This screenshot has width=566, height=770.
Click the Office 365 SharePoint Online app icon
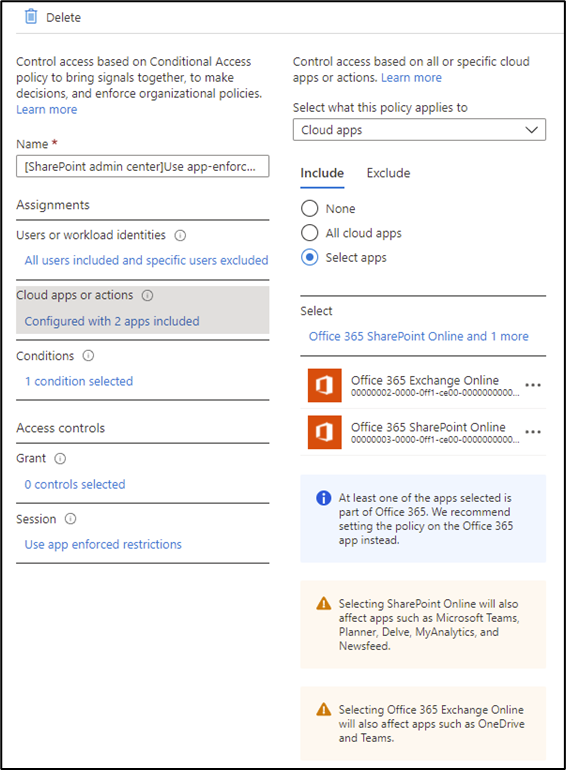pos(324,432)
